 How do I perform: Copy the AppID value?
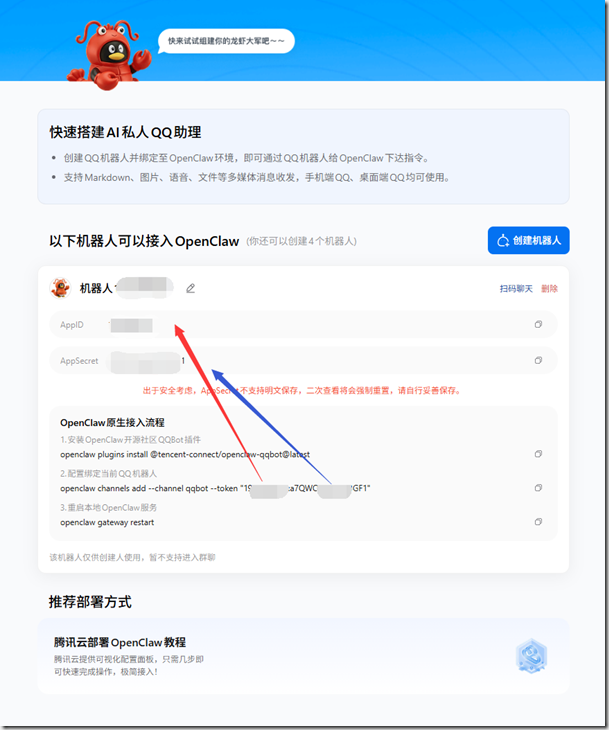(538, 324)
